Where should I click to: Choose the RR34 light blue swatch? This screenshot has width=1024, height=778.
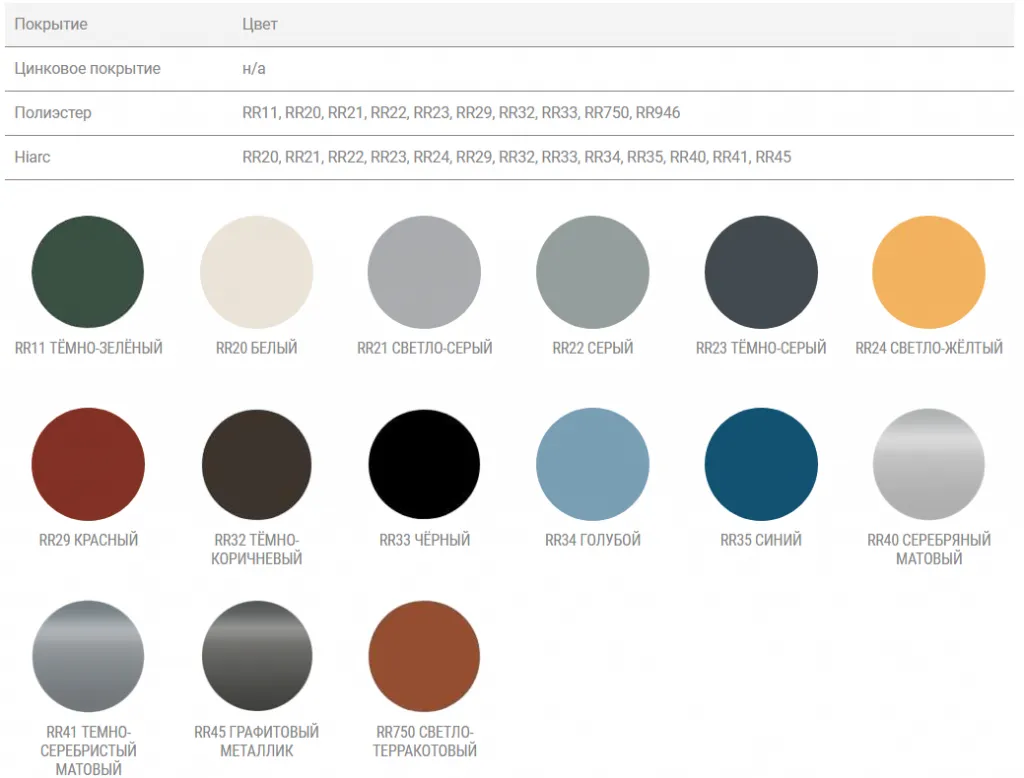pyautogui.click(x=592, y=464)
